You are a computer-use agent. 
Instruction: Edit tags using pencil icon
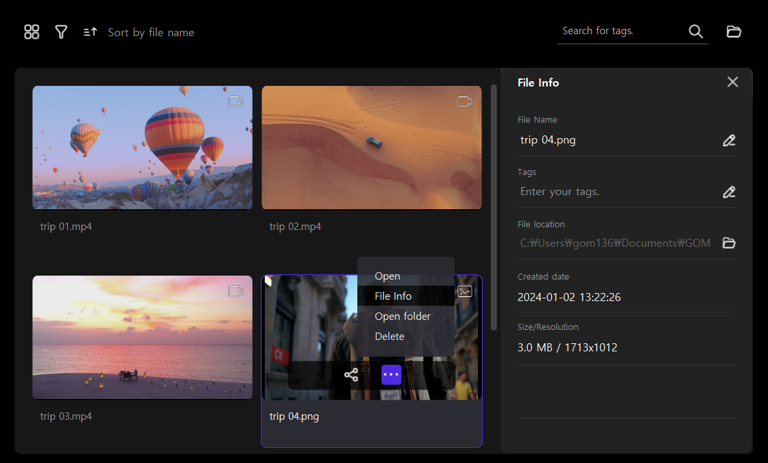pos(729,192)
